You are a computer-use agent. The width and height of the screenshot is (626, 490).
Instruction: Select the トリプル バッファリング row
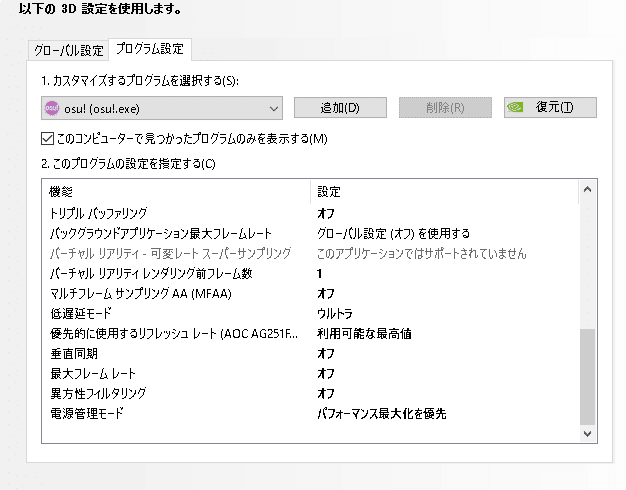pyautogui.click(x=311, y=213)
